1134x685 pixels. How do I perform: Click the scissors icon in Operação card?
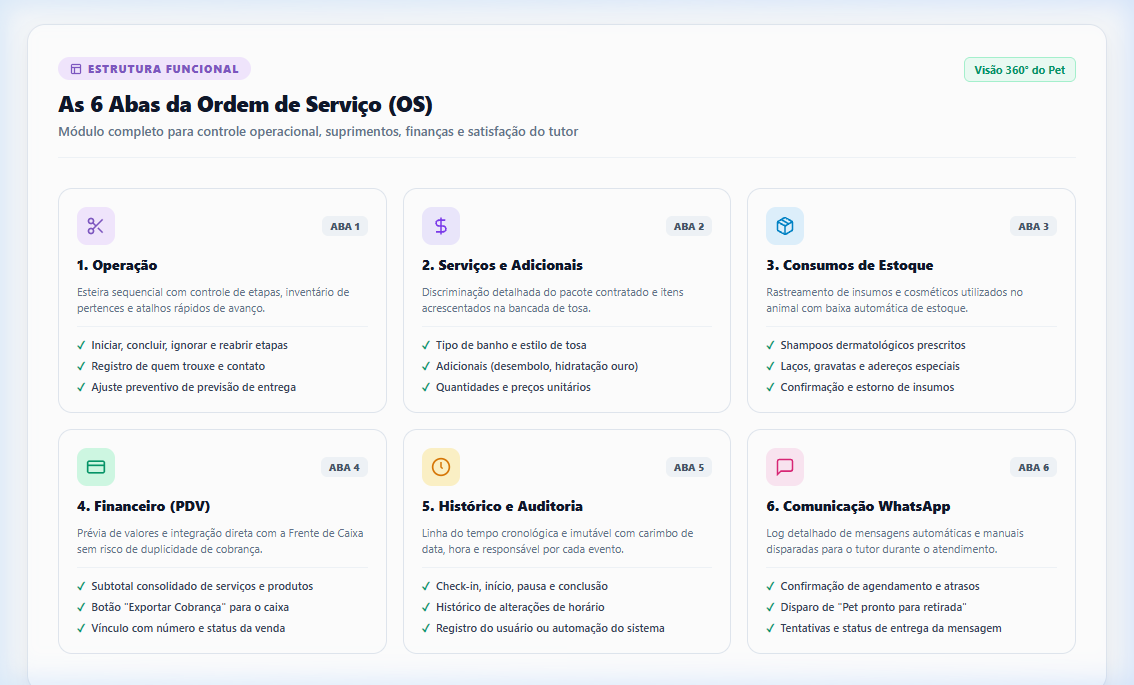(x=95, y=226)
